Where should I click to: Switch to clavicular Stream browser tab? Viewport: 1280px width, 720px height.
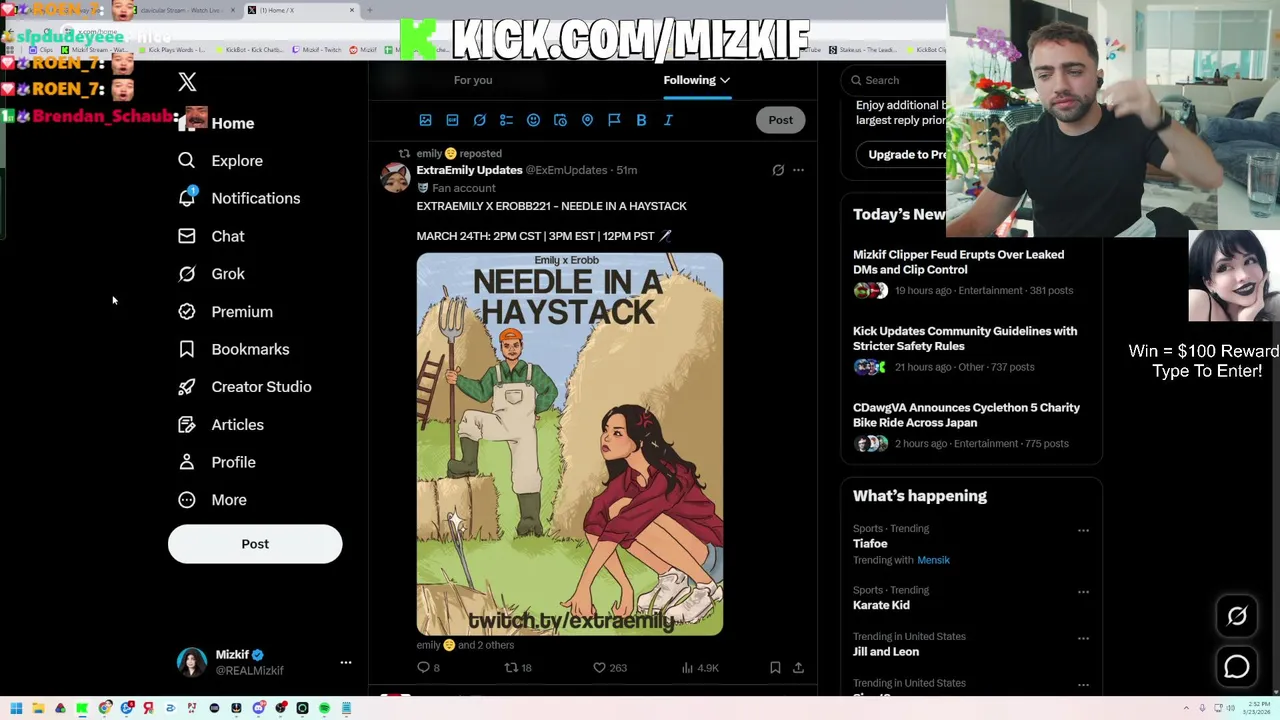click(182, 10)
